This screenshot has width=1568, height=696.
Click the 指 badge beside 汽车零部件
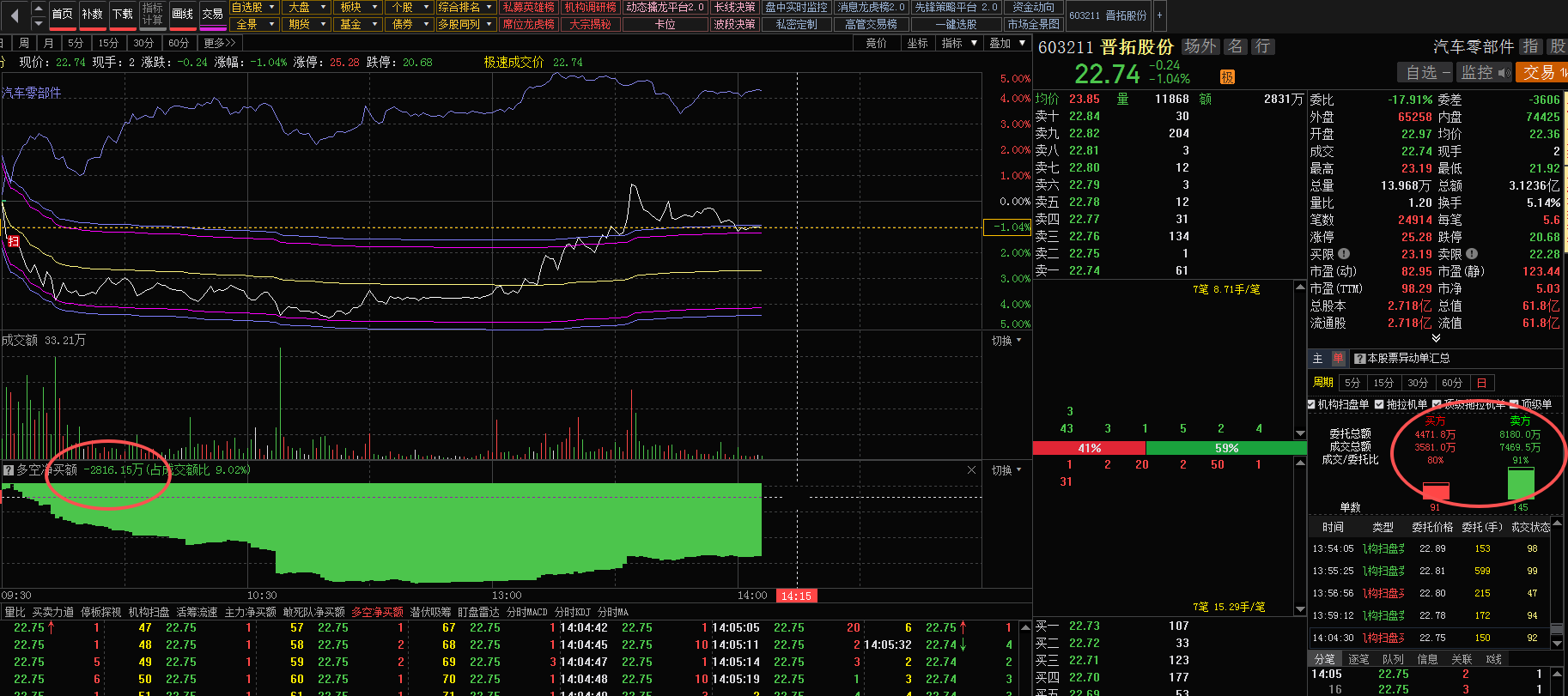(1530, 46)
